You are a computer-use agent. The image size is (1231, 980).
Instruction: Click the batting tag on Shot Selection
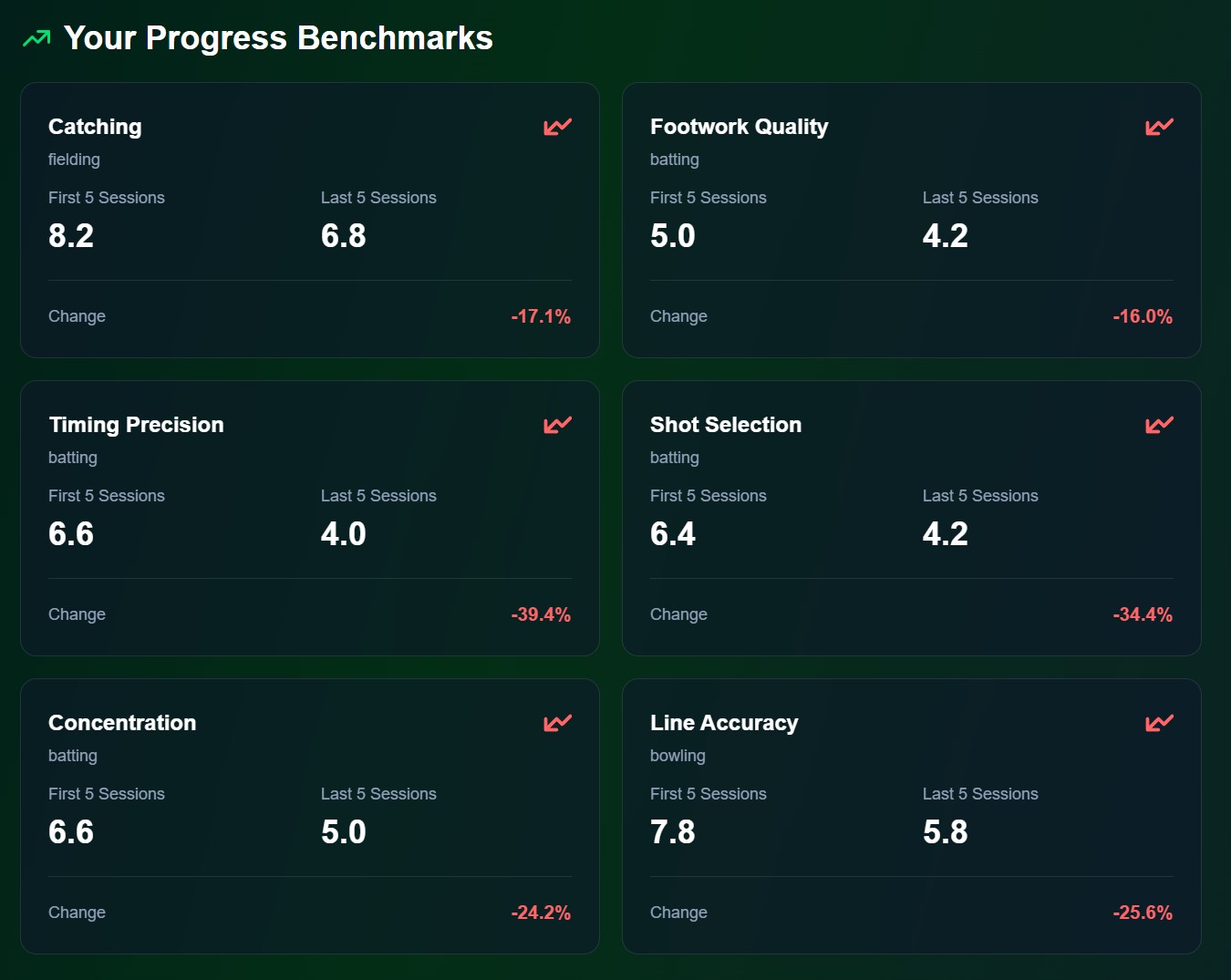(x=675, y=458)
